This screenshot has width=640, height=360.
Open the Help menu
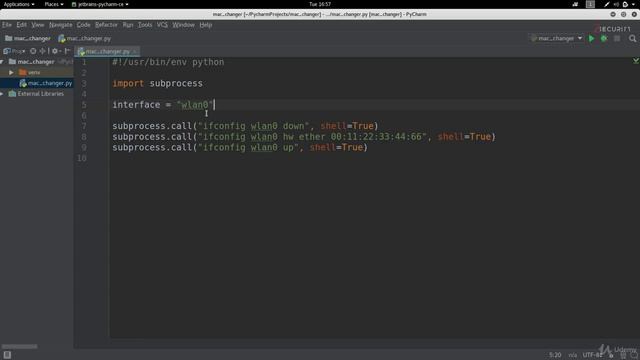[206, 25]
